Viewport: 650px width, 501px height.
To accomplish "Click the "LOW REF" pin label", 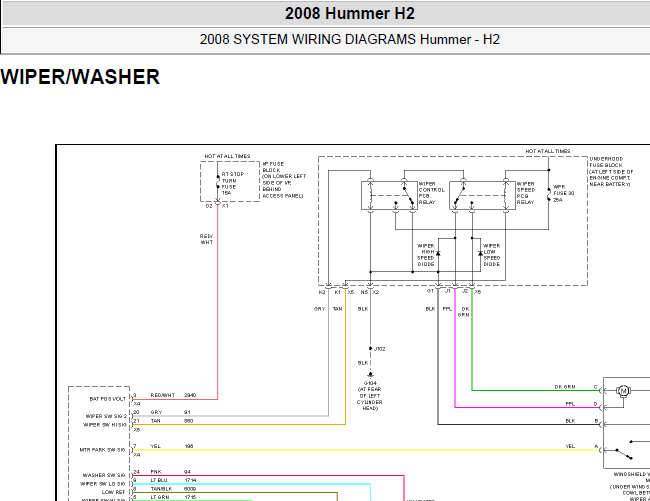I will (114, 492).
